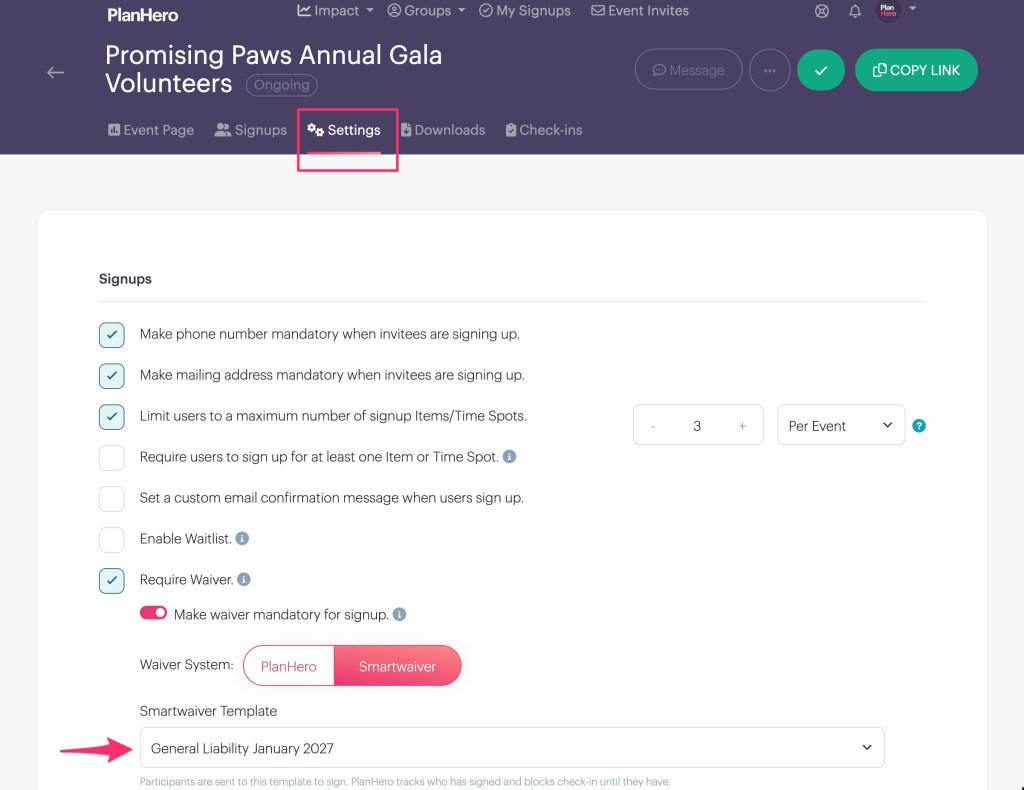Switch to the Signups tab
The height and width of the screenshot is (790, 1024).
251,130
